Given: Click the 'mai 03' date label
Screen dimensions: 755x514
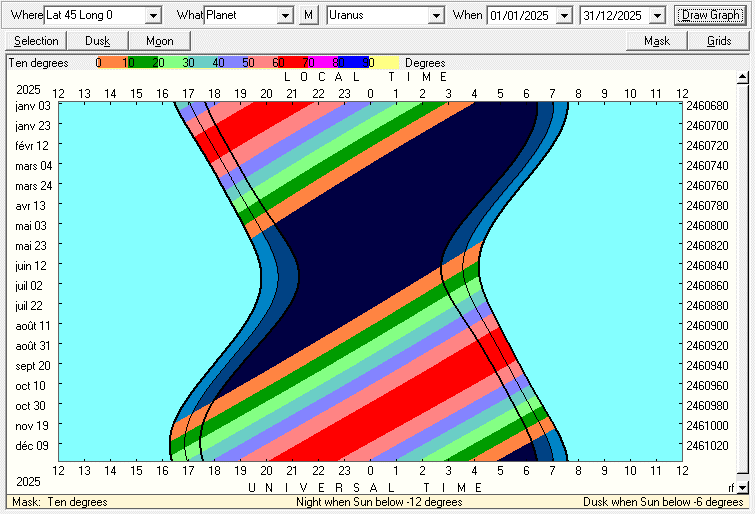Looking at the screenshot, I should (x=31, y=225).
